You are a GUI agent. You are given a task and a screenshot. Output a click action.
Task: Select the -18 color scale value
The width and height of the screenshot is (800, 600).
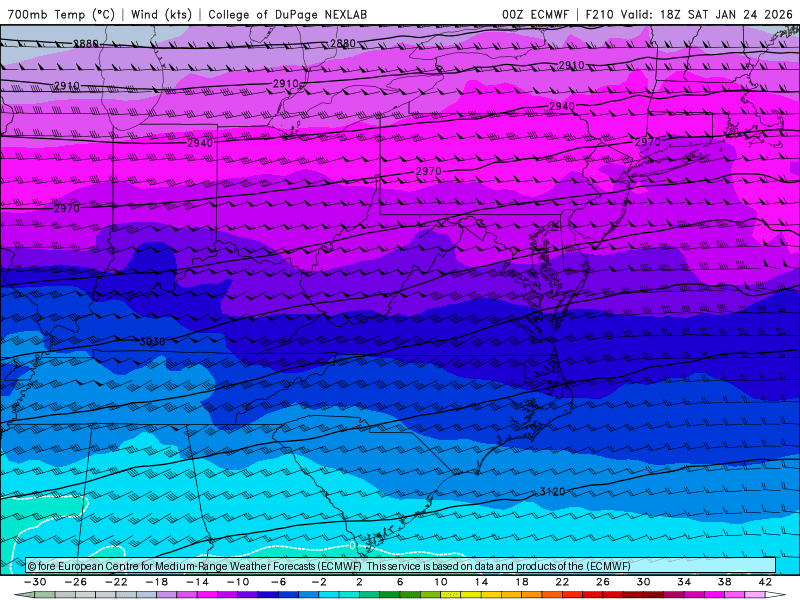[157, 582]
